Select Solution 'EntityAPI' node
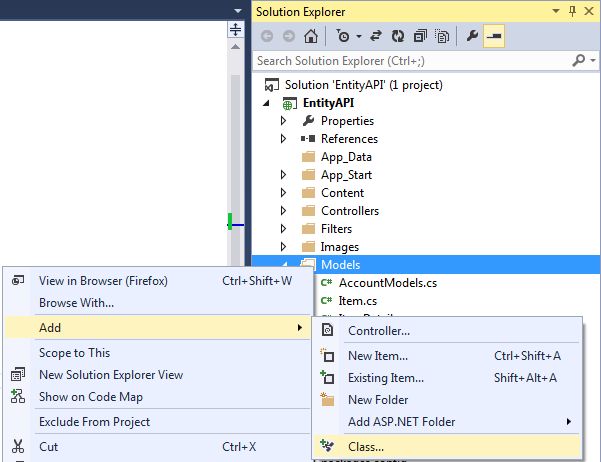This screenshot has width=601, height=462. click(363, 85)
